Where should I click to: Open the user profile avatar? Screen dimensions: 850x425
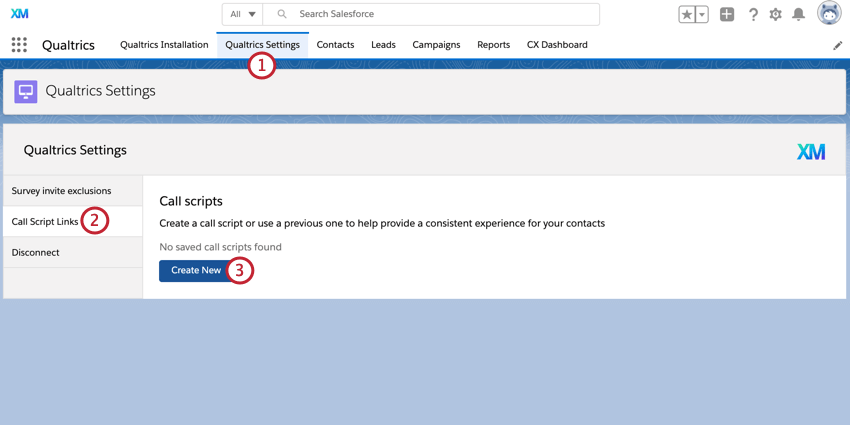[x=829, y=13]
